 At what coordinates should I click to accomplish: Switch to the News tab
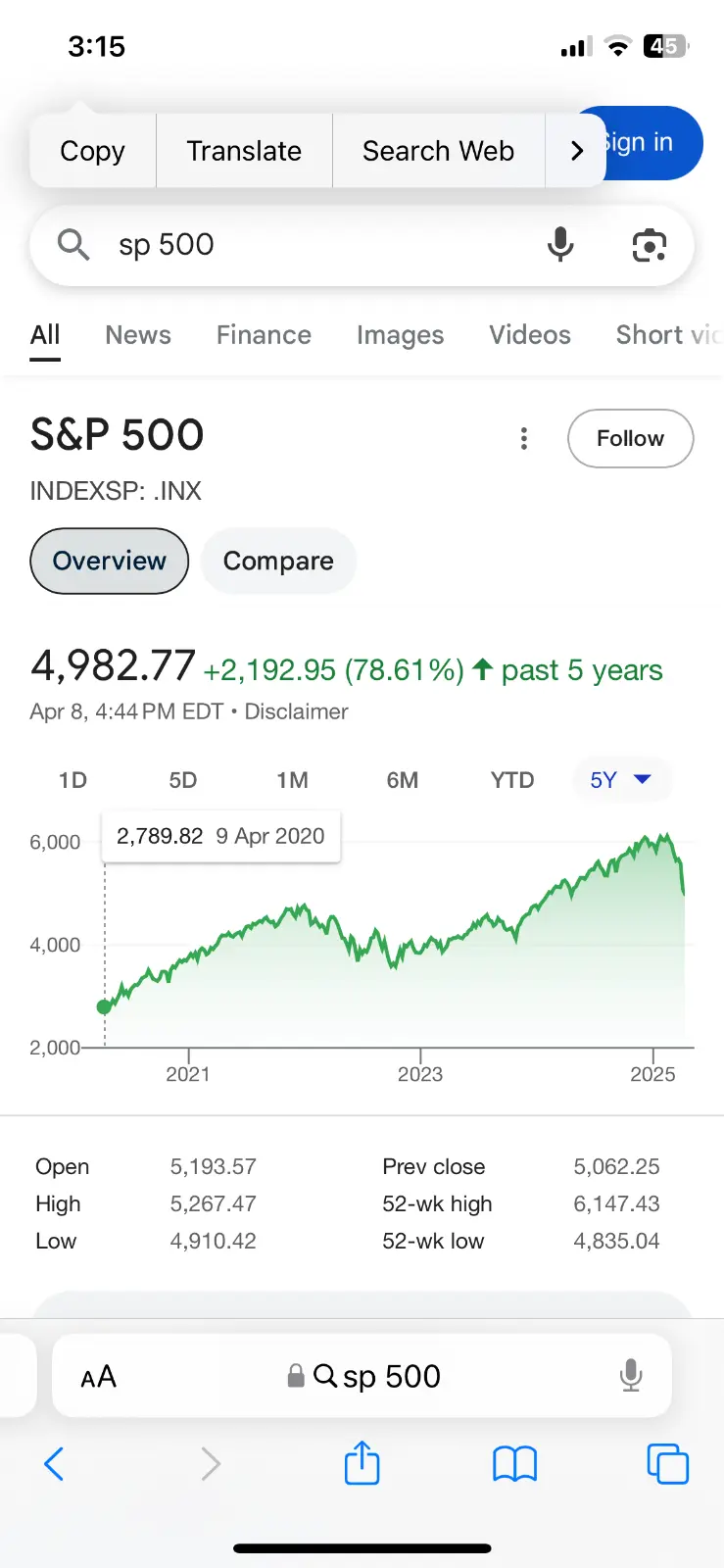pyautogui.click(x=138, y=335)
